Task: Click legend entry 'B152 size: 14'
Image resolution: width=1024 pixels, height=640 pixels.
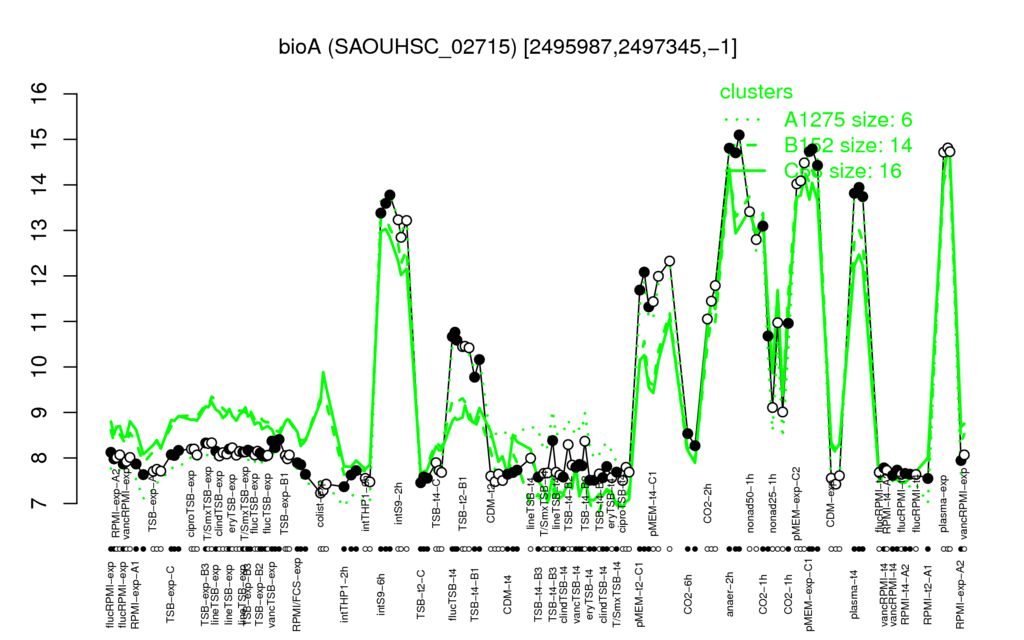Action: (x=848, y=145)
